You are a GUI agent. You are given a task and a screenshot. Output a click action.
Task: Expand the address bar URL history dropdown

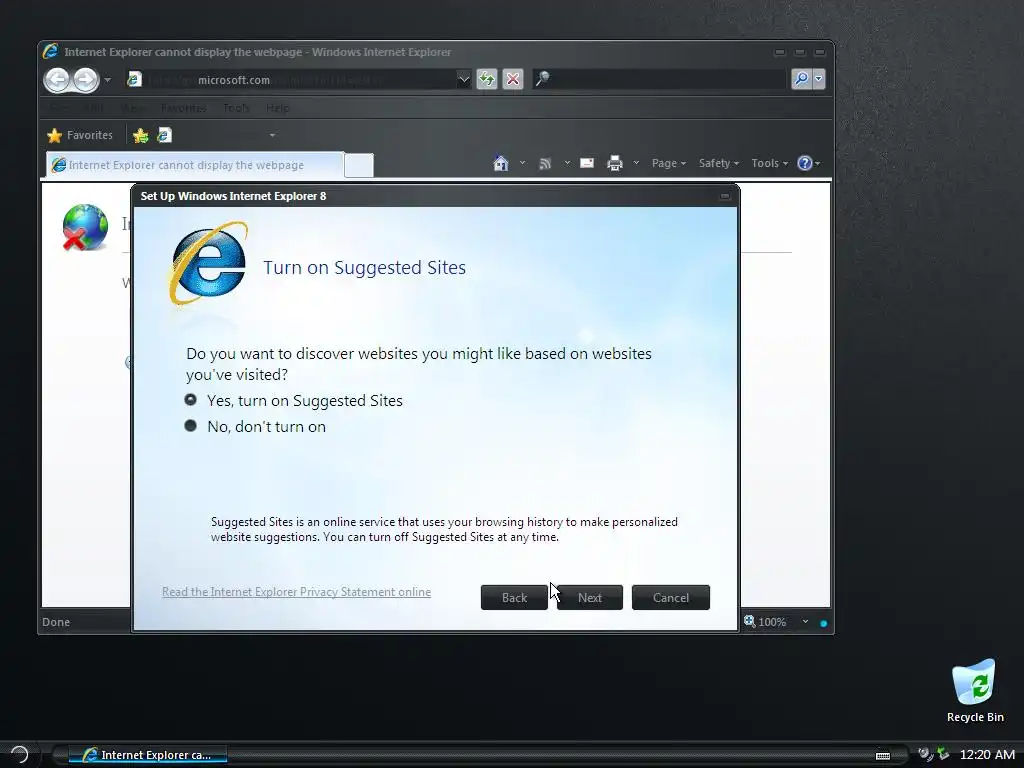464,80
